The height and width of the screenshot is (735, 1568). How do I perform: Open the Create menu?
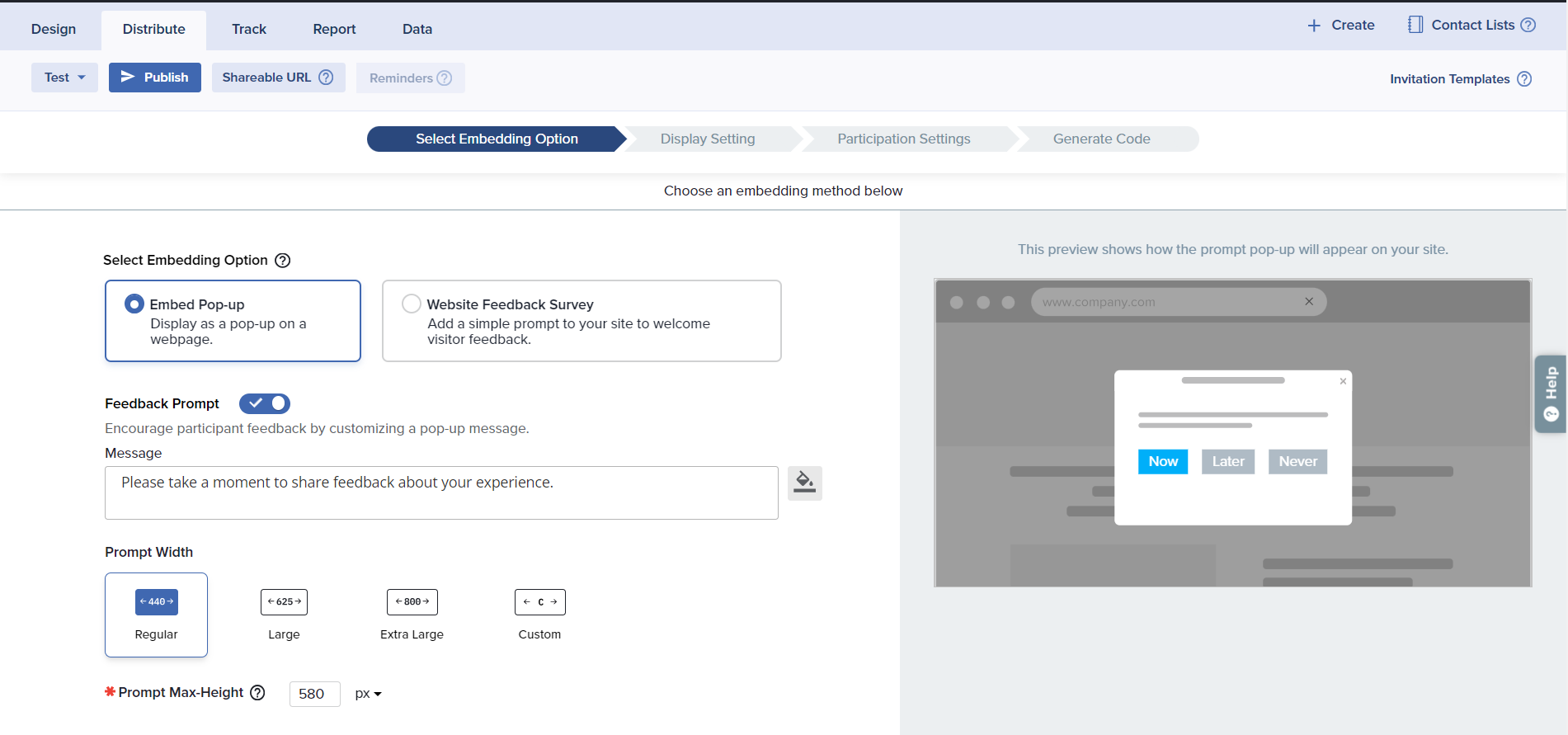coord(1341,25)
